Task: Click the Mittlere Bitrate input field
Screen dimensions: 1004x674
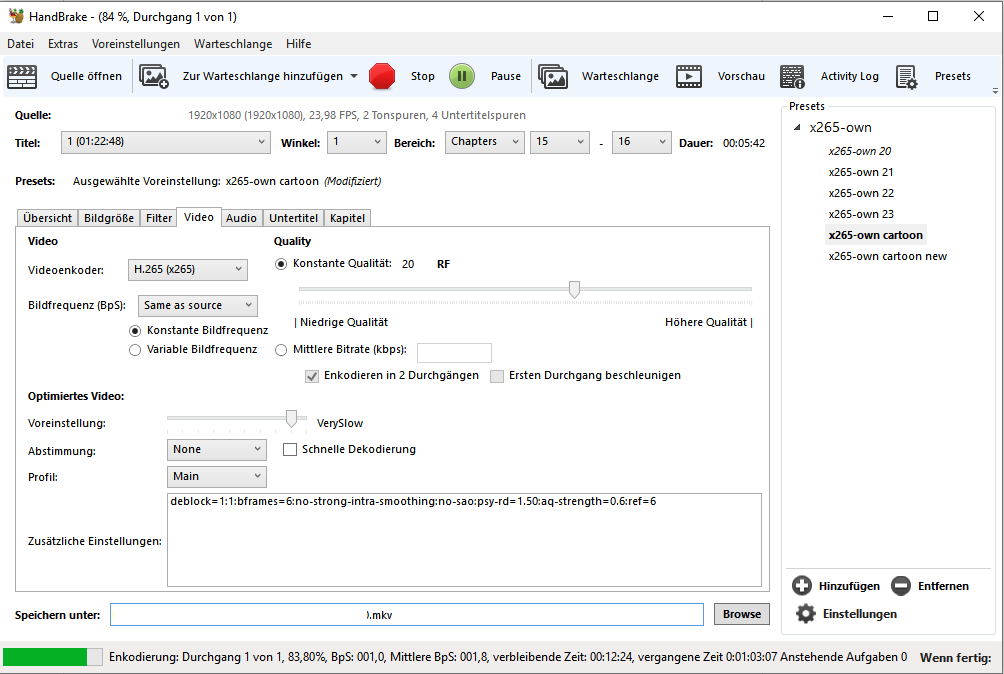Action: click(x=454, y=353)
